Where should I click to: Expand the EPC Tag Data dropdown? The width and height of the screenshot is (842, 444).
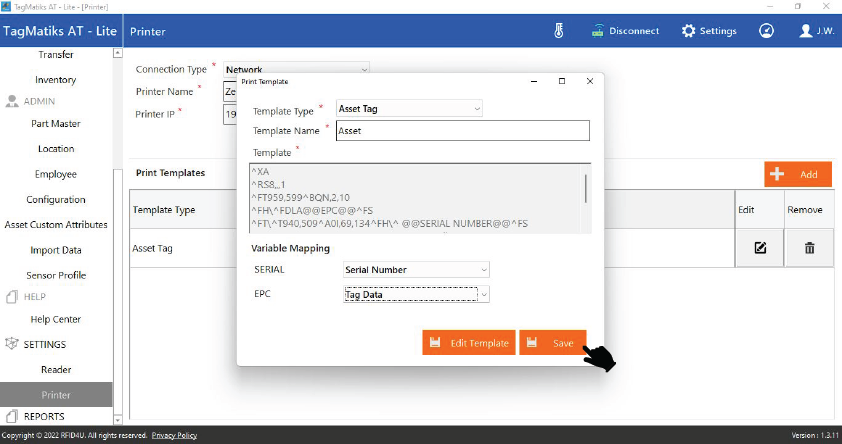coord(416,295)
